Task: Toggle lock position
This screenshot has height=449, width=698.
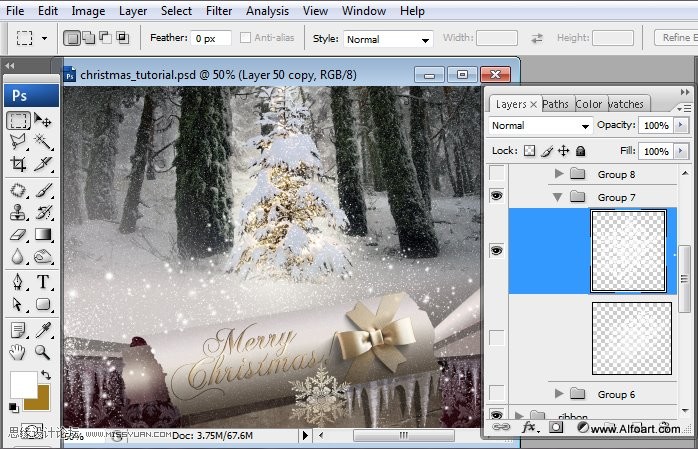Action: (564, 151)
